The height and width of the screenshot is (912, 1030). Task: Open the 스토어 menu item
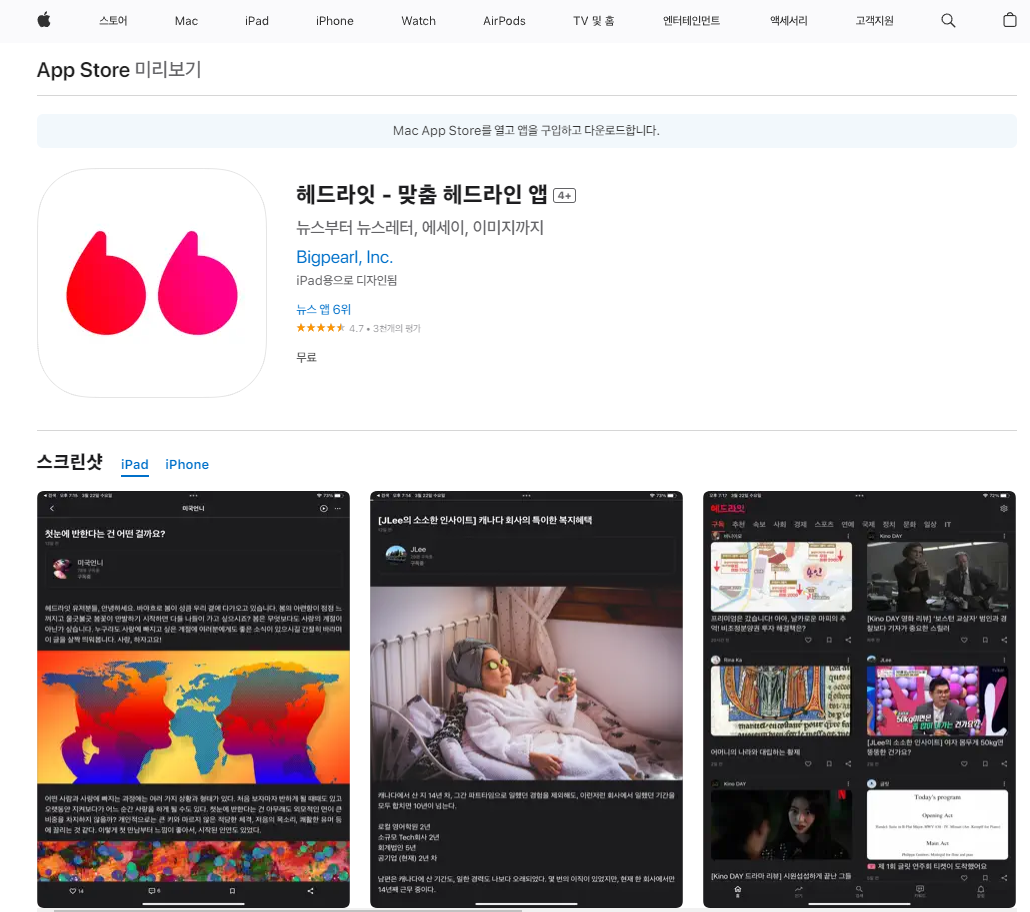[x=113, y=20]
